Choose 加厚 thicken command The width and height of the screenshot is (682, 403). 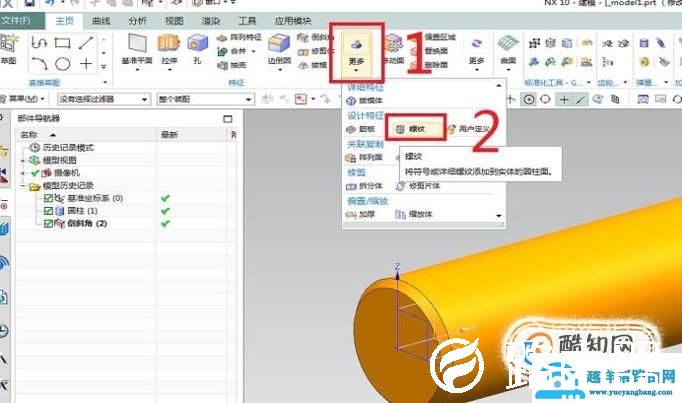tap(360, 214)
